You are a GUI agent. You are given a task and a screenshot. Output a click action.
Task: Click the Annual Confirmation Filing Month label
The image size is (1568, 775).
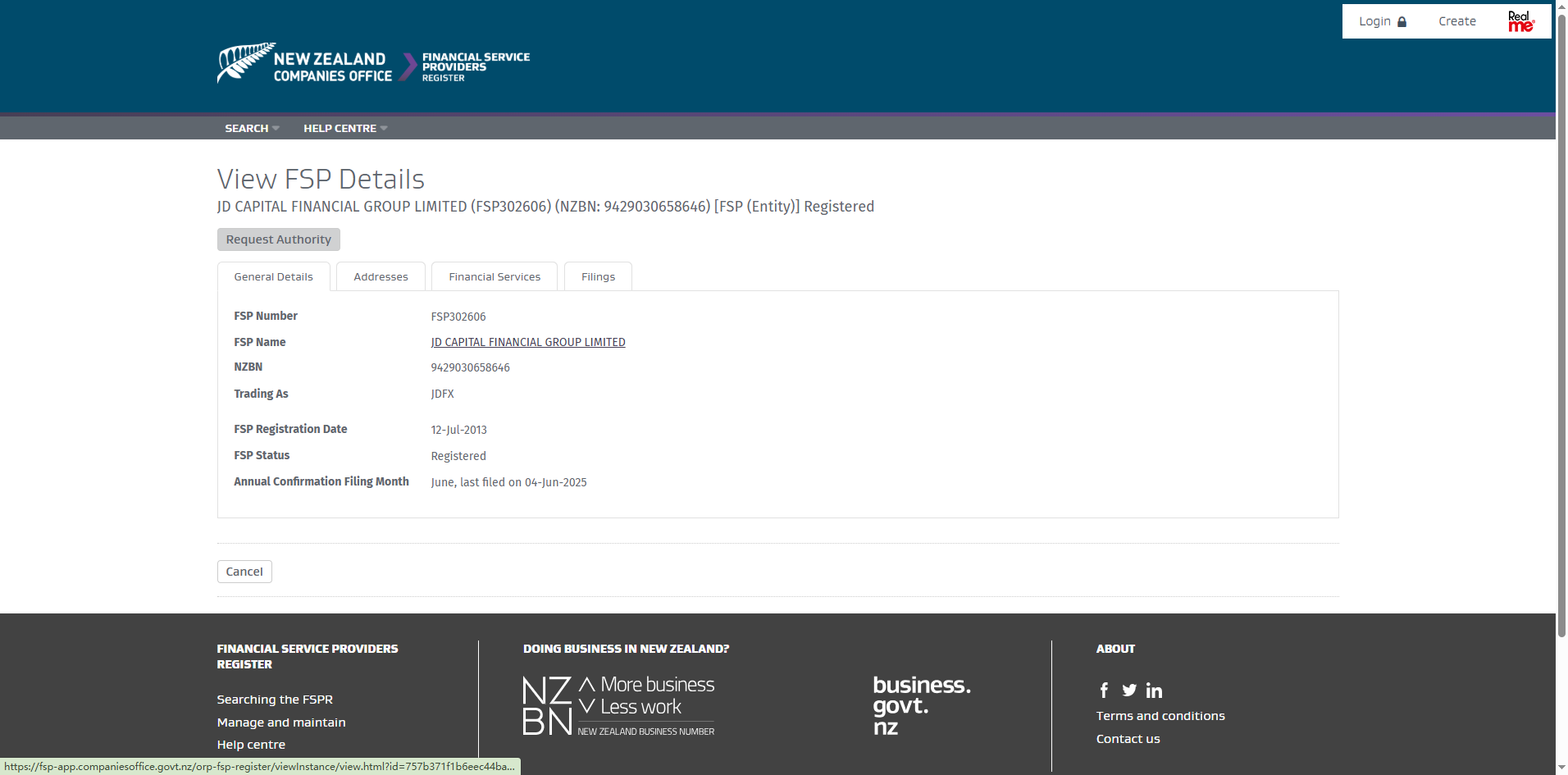click(x=321, y=481)
